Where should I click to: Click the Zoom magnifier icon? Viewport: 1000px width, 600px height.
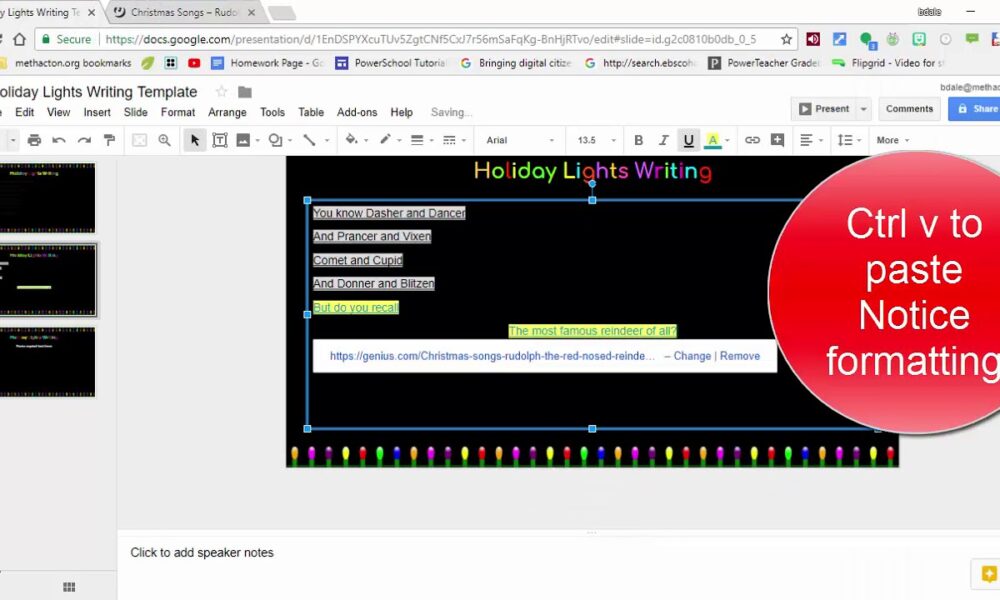[x=165, y=140]
